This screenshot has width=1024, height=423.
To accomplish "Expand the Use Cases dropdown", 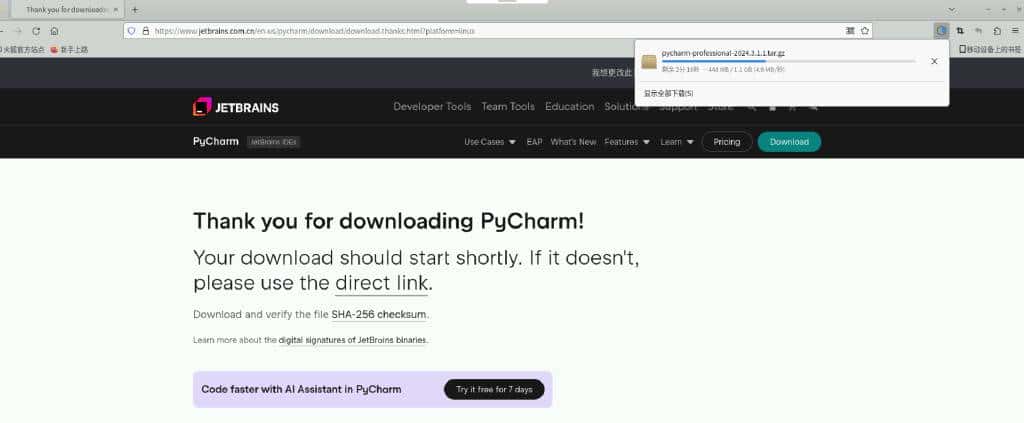I will pos(490,142).
